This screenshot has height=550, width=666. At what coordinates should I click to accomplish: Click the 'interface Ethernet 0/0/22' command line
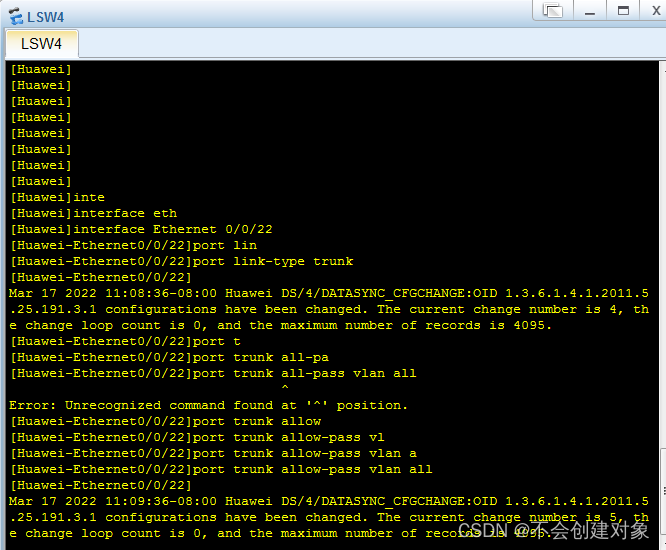click(141, 229)
